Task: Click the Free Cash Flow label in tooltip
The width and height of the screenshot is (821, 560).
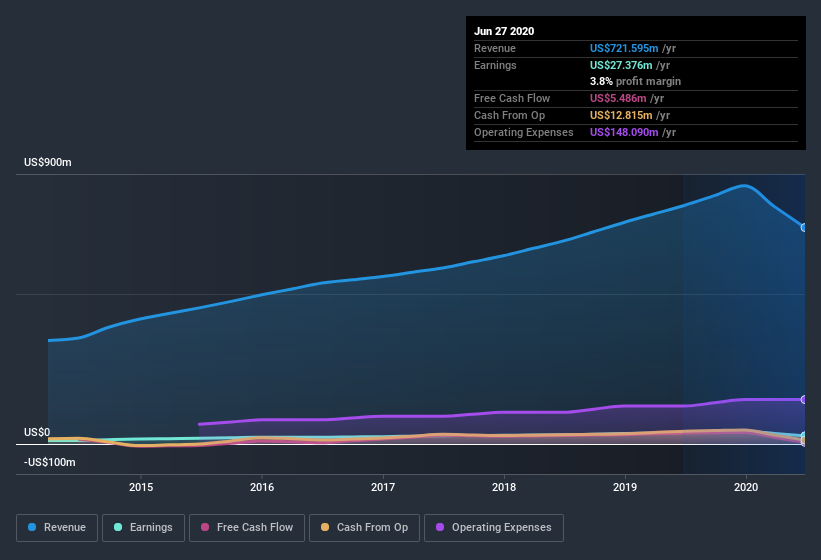Action: [512, 98]
